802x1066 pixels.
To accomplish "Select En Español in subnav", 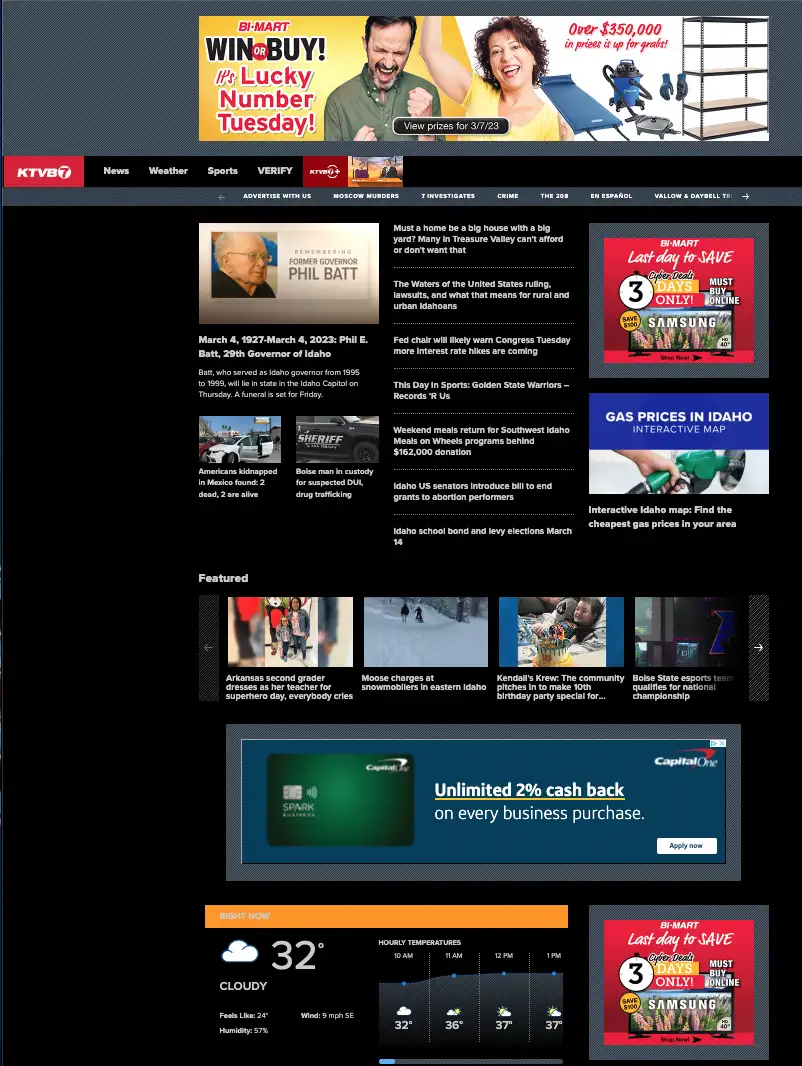I will pyautogui.click(x=611, y=196).
